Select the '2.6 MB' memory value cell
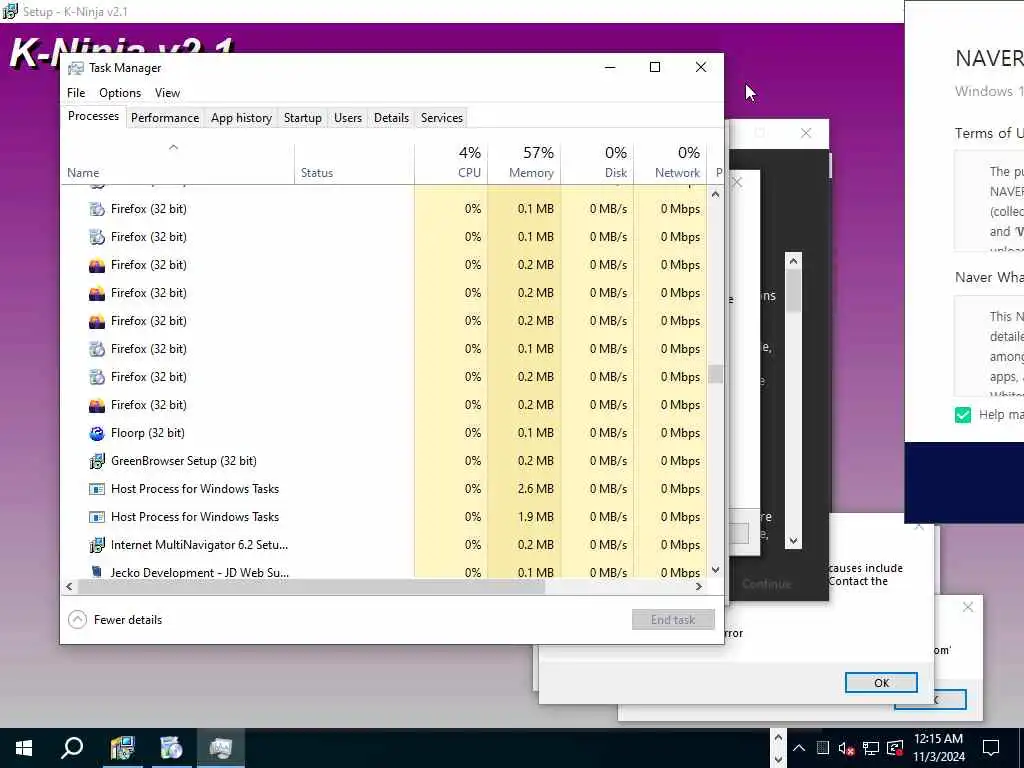Screen dimensions: 1024x768 tap(524, 489)
